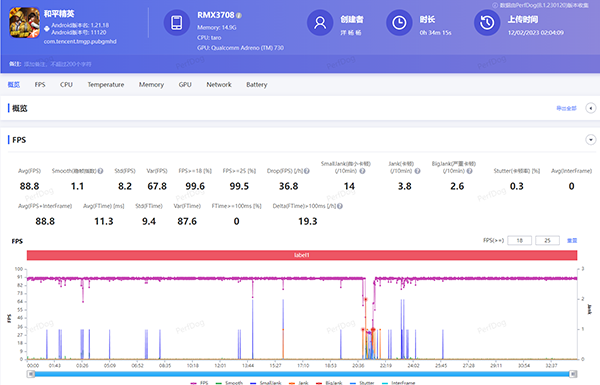This screenshot has width=600, height=385.
Task: Click the help icon next to Smooth
Action: [100, 171]
